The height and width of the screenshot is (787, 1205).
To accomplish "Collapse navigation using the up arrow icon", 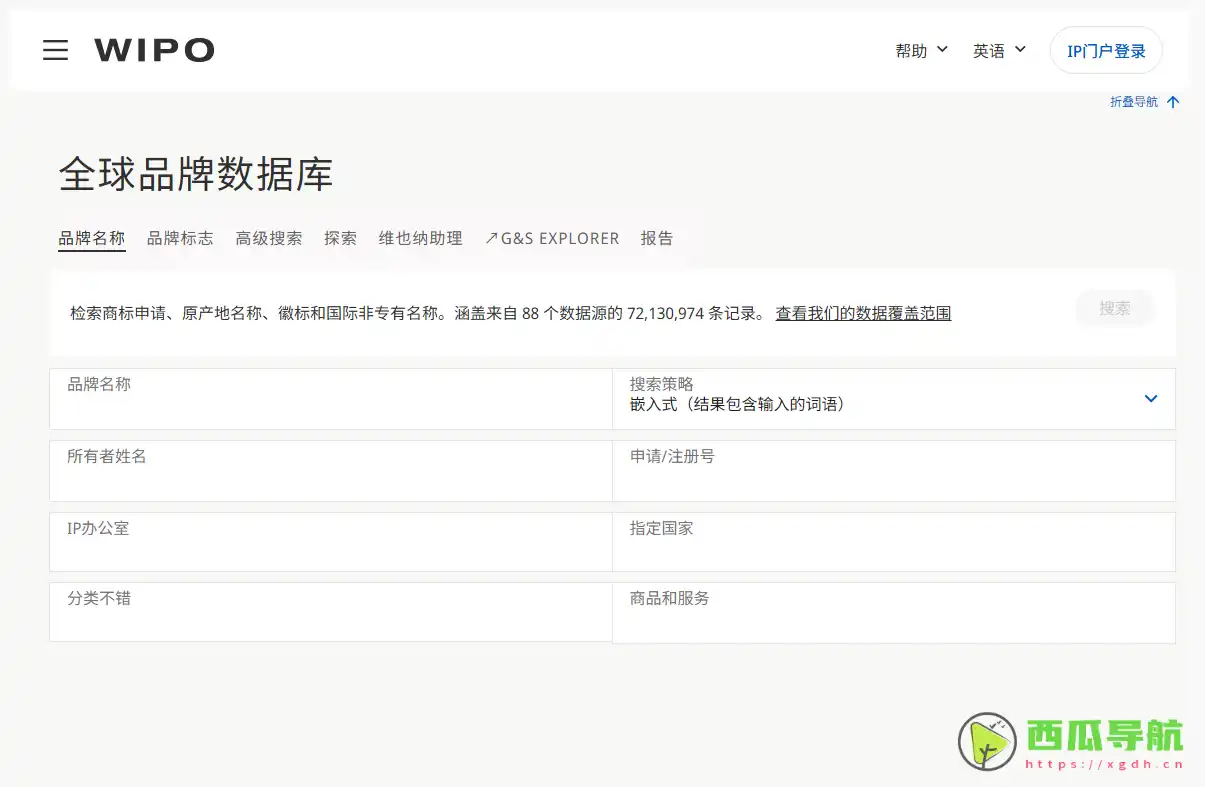I will point(1172,101).
